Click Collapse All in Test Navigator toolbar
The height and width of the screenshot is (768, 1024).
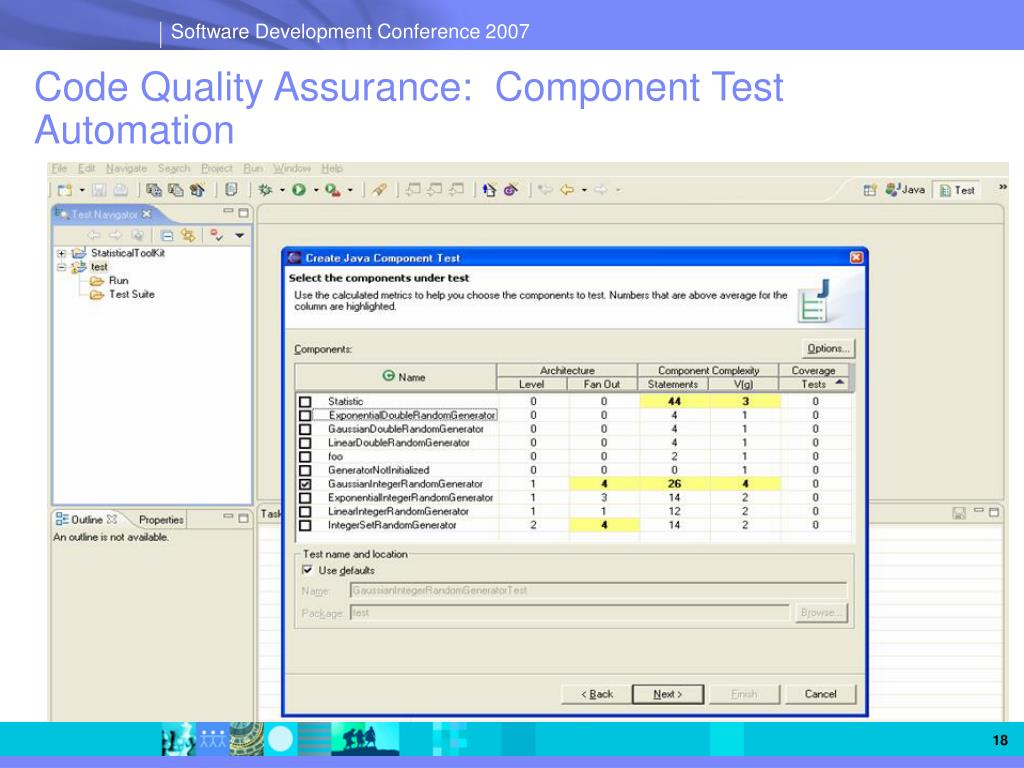pos(167,236)
